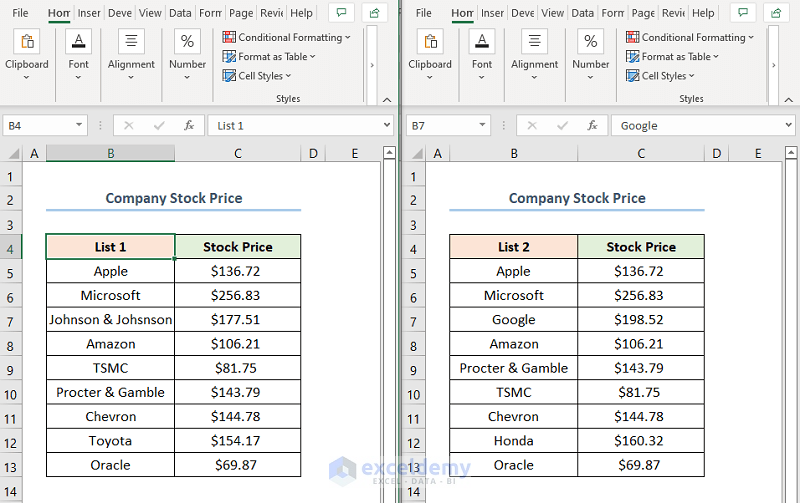Collapse the ribbon in left window
This screenshot has height=503, width=800.
point(387,99)
